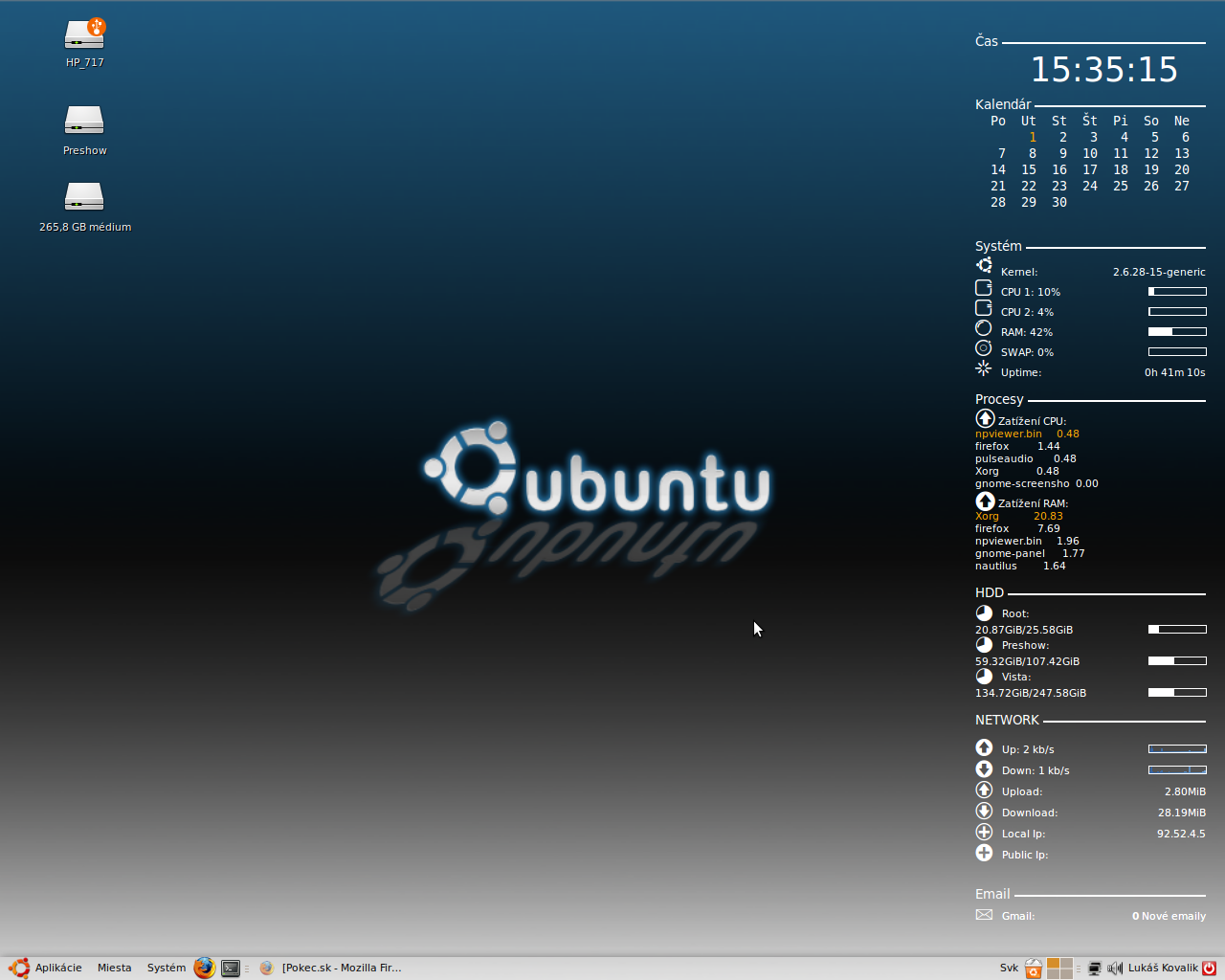Click the Root disk usage bar
Image resolution: width=1225 pixels, height=980 pixels.
tap(1177, 630)
